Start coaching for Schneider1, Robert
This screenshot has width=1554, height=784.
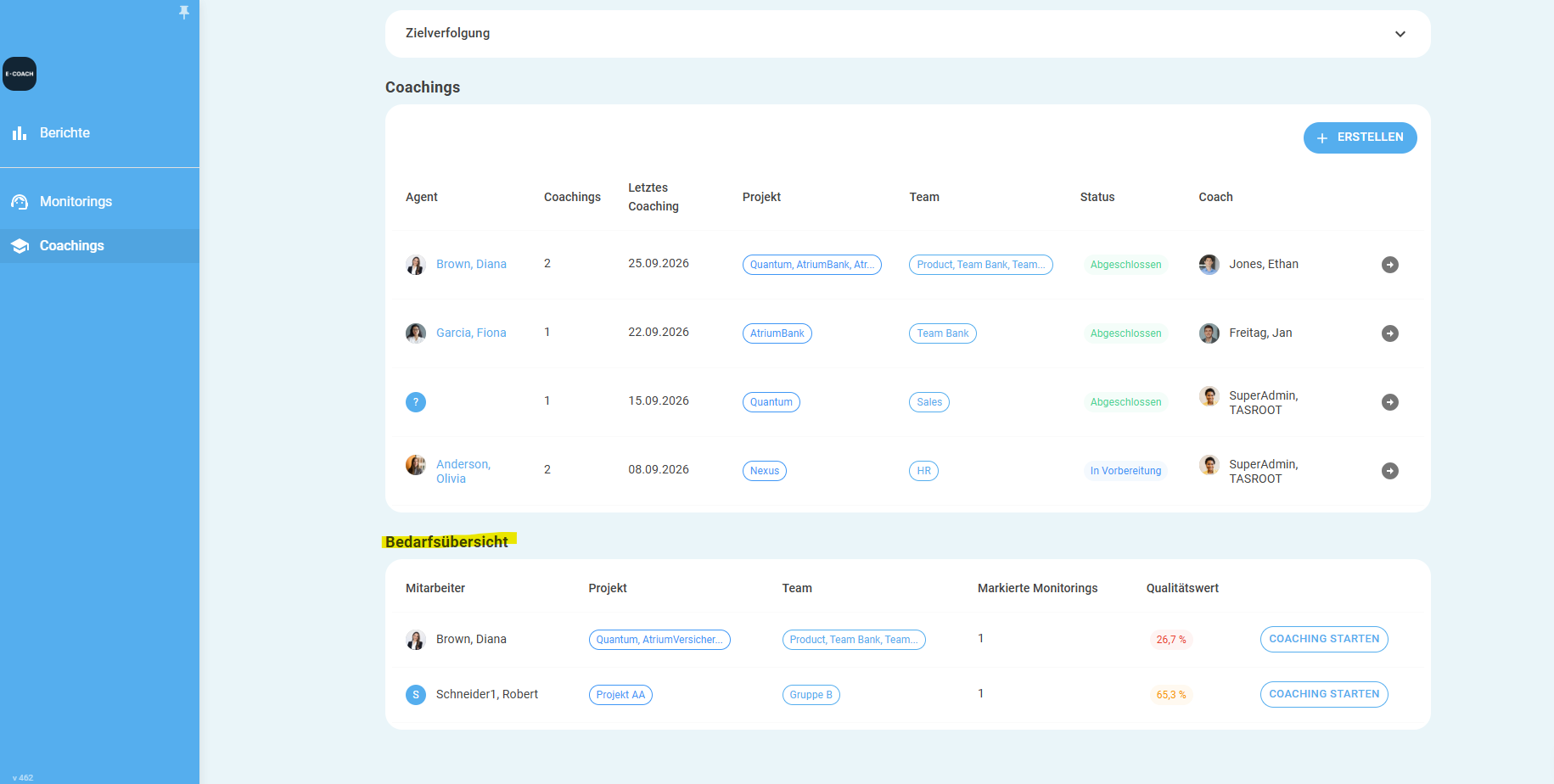1324,694
